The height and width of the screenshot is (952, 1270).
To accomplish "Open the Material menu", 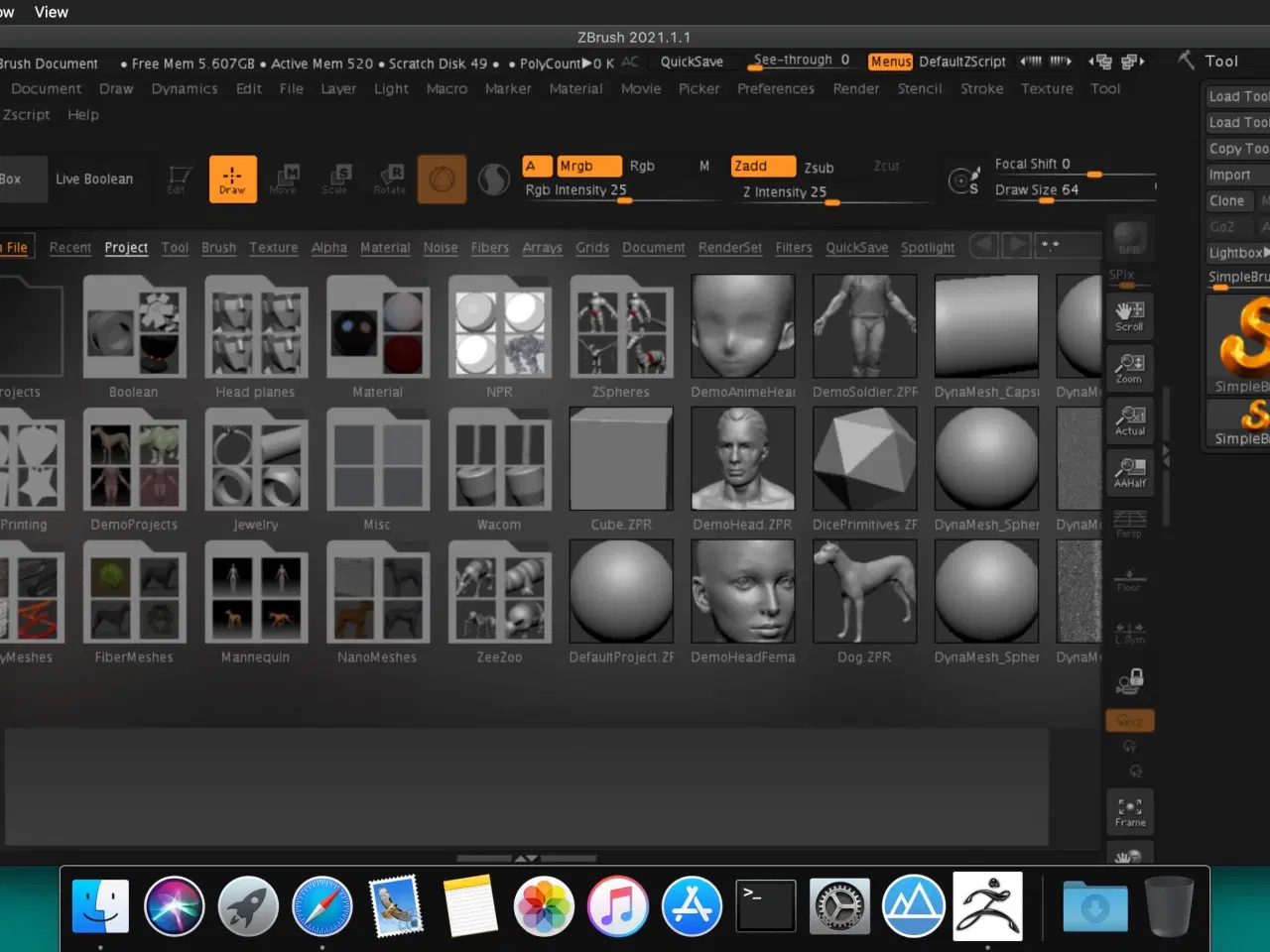I will click(x=575, y=88).
